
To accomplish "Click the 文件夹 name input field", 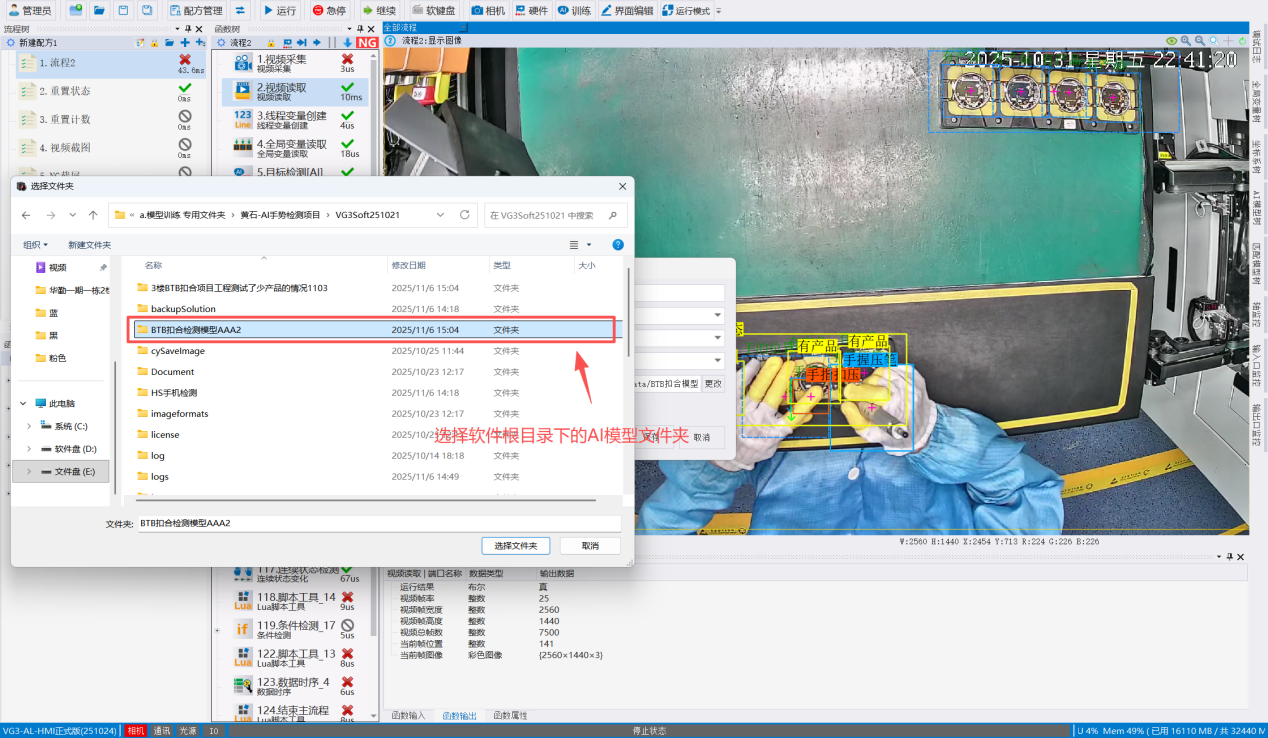I will 378,523.
